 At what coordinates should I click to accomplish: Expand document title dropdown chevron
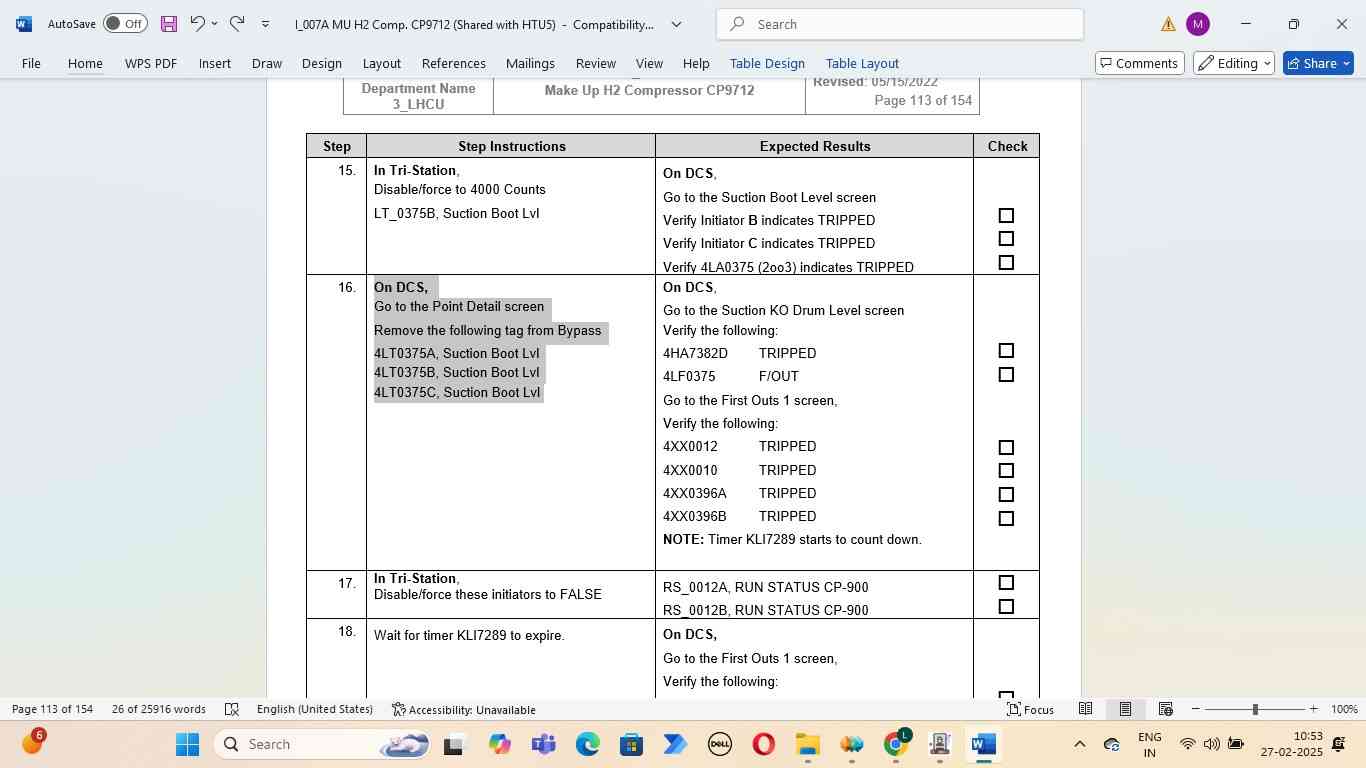(676, 24)
